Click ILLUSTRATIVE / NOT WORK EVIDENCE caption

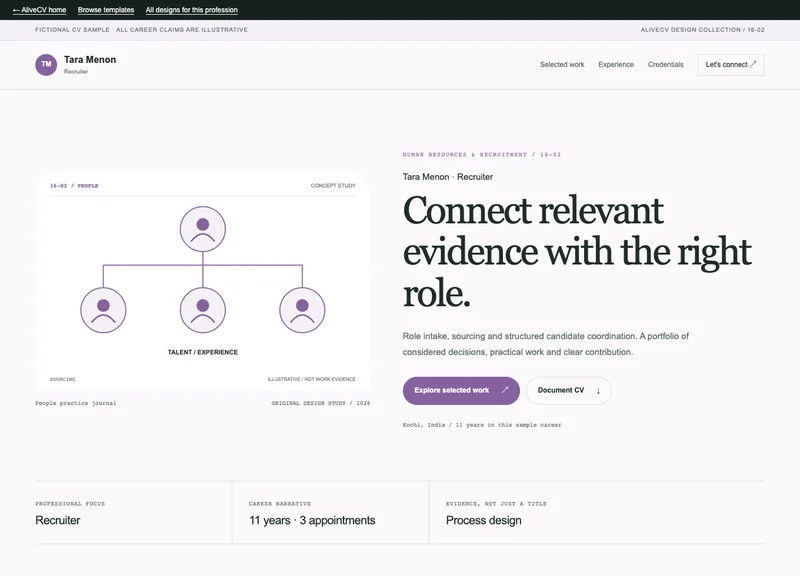coord(312,379)
